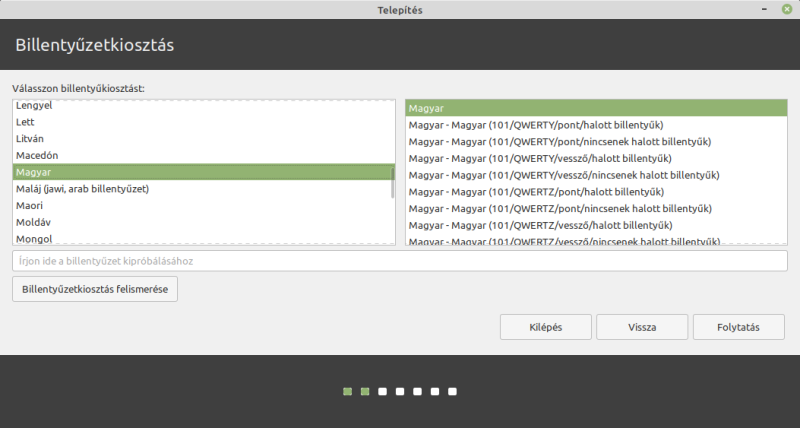Click Billentyűzetkiosztás felismerése button
The image size is (800, 428).
95,289
